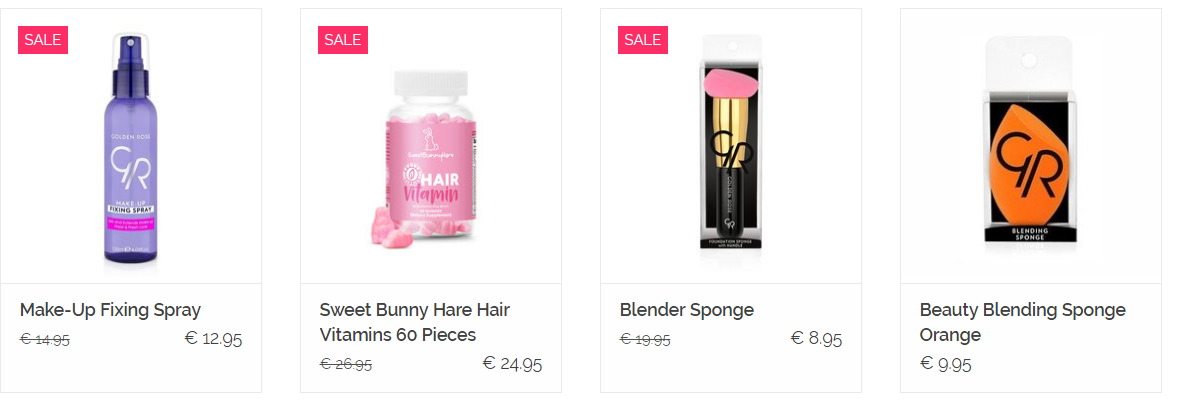Click the crossed-out € 19.95 price
1180x418 pixels.
pos(645,340)
